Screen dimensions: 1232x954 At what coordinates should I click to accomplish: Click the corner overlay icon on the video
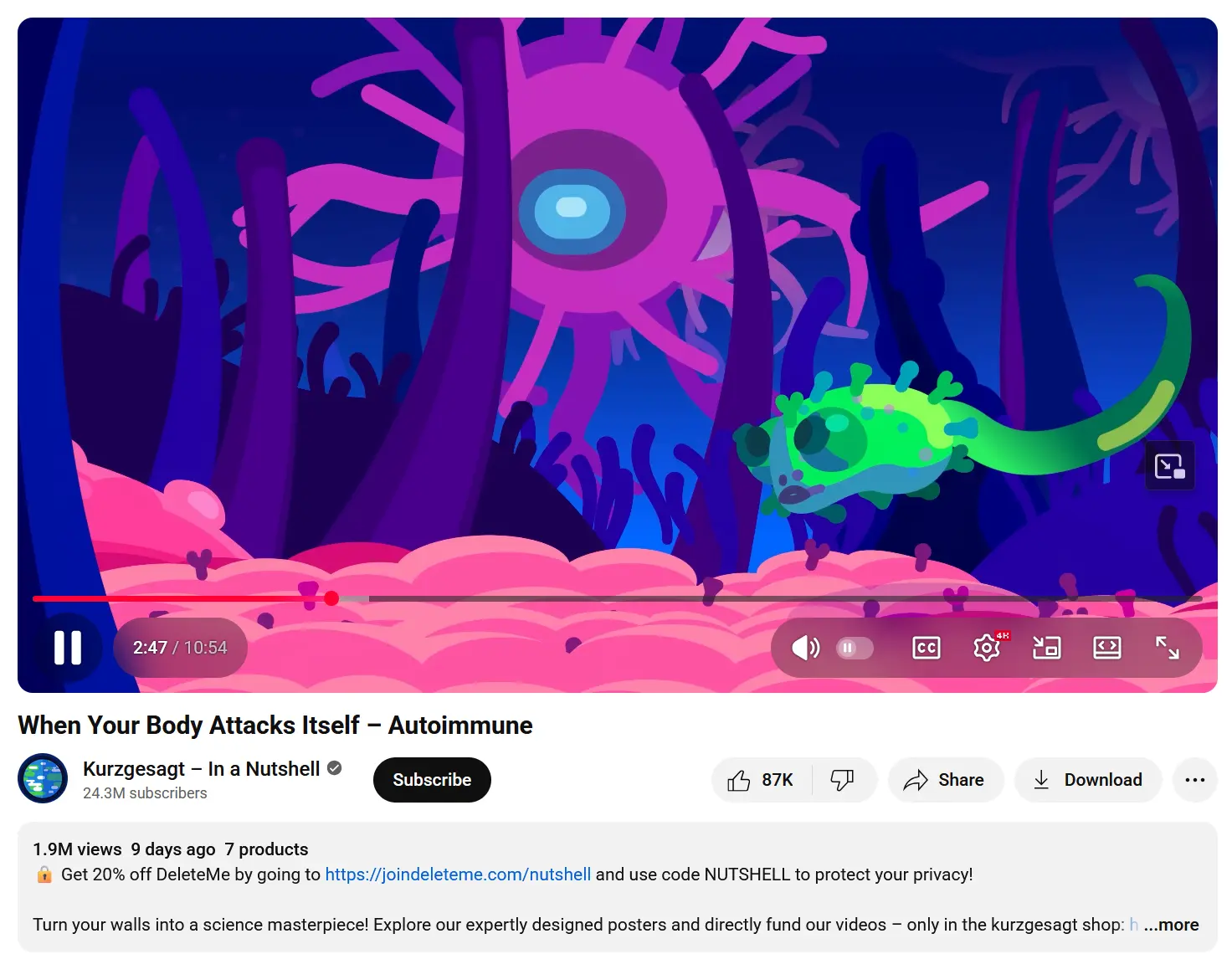[x=1169, y=466]
